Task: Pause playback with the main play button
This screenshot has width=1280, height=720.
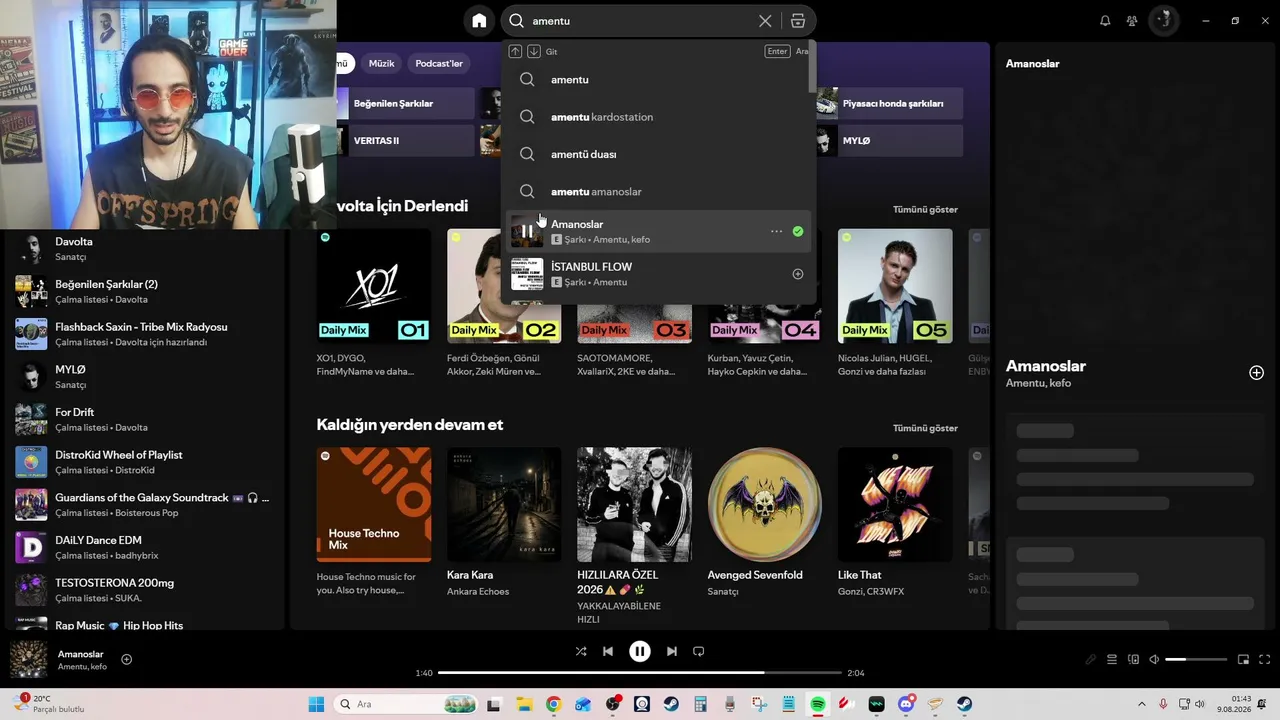Action: click(640, 651)
